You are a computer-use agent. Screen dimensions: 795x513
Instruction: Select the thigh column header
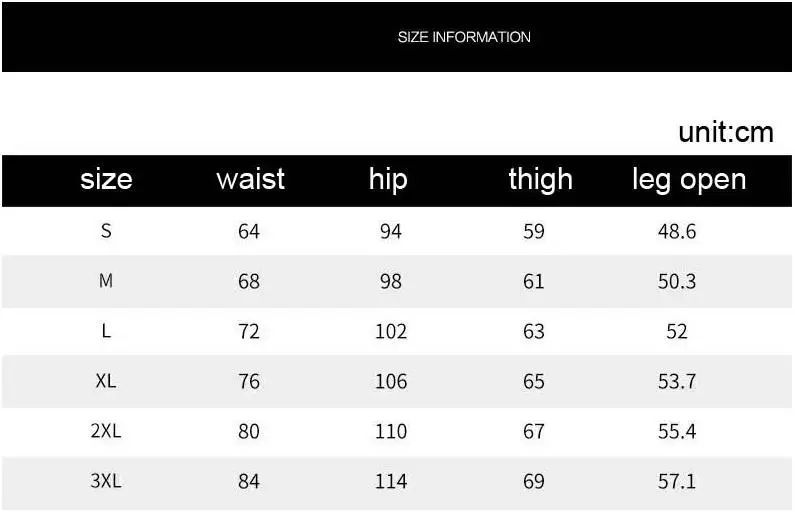point(540,180)
